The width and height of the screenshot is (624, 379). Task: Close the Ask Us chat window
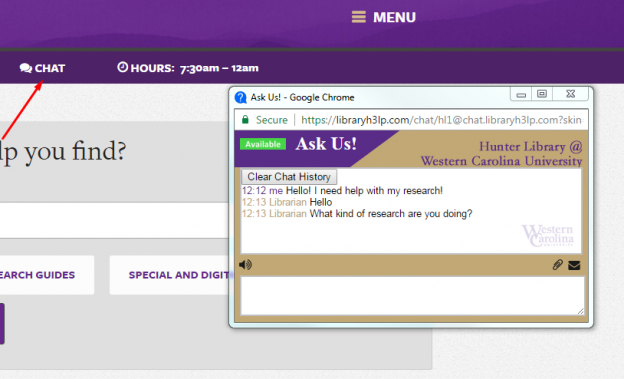[570, 94]
